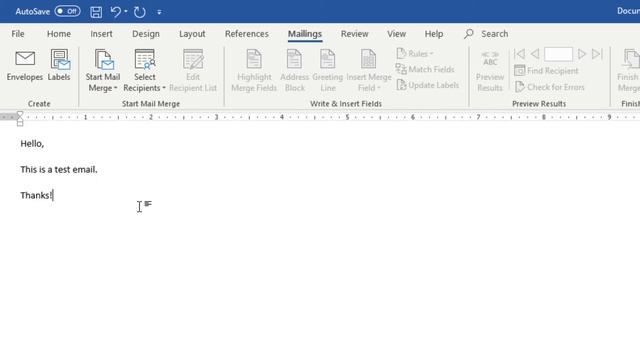Open the Undo history dropdown arrow
Screen dimensions: 640x360
pyautogui.click(x=126, y=12)
